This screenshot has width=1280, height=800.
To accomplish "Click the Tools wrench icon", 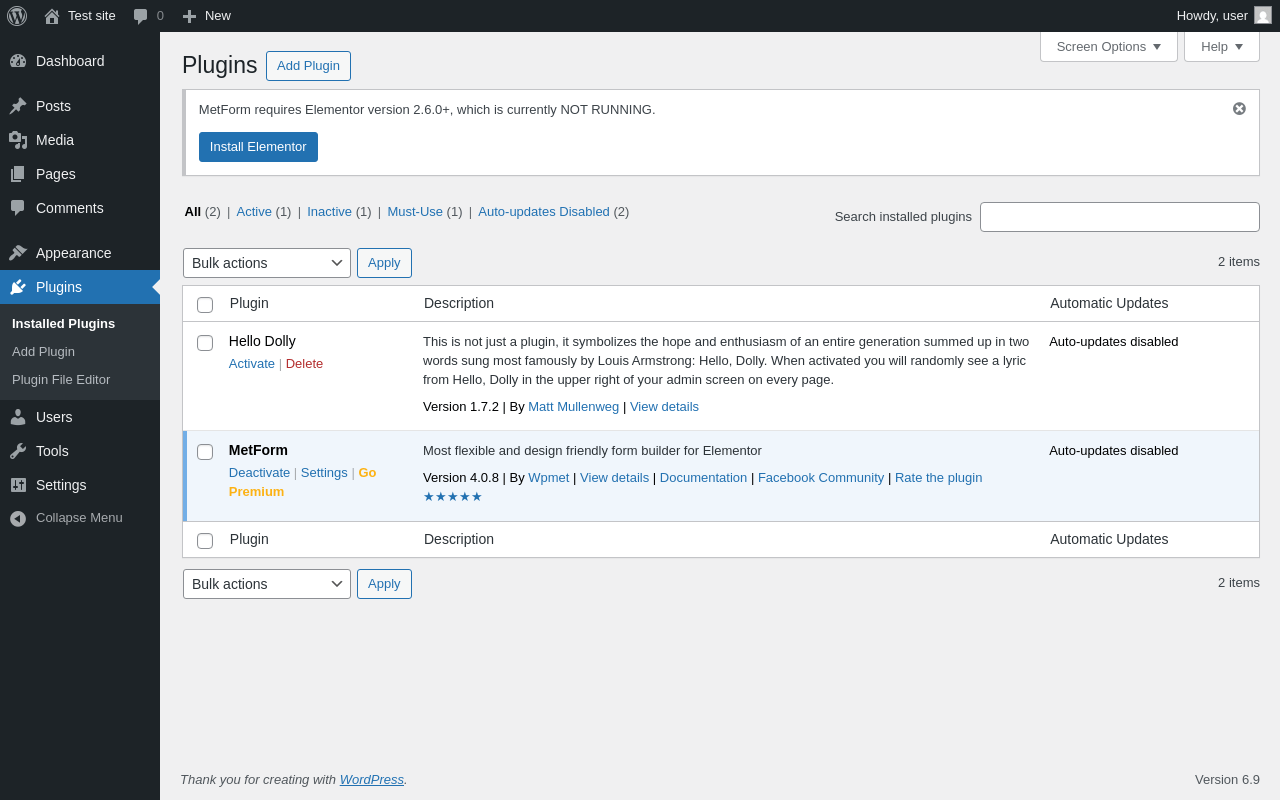I will [x=18, y=451].
